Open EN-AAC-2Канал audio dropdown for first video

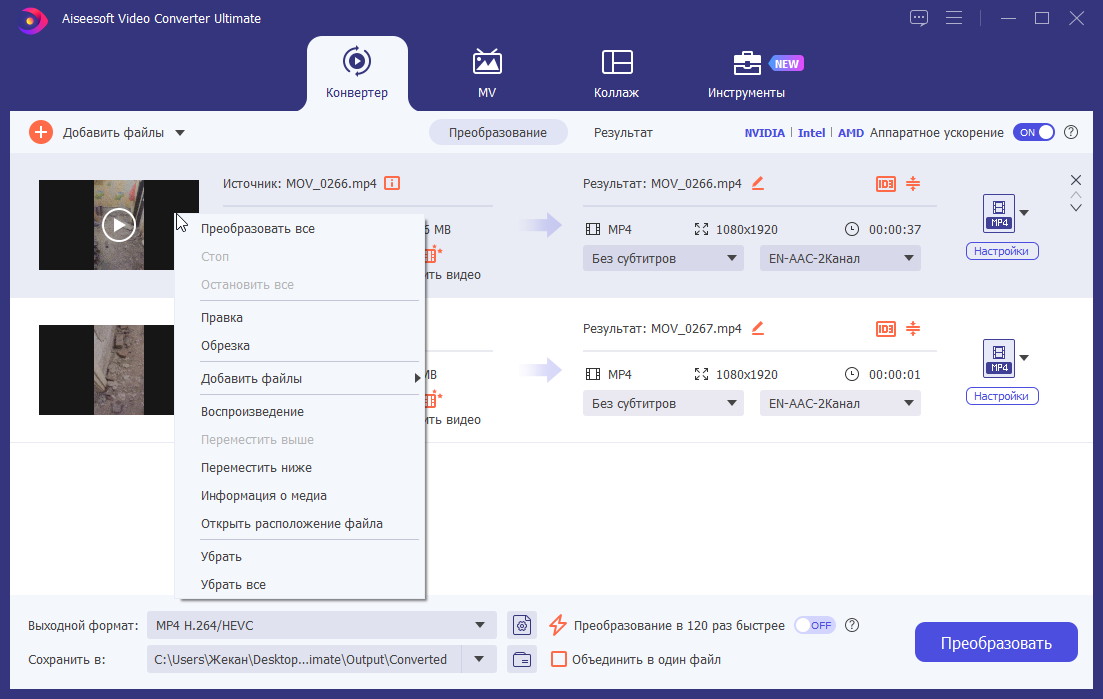pyautogui.click(x=839, y=258)
